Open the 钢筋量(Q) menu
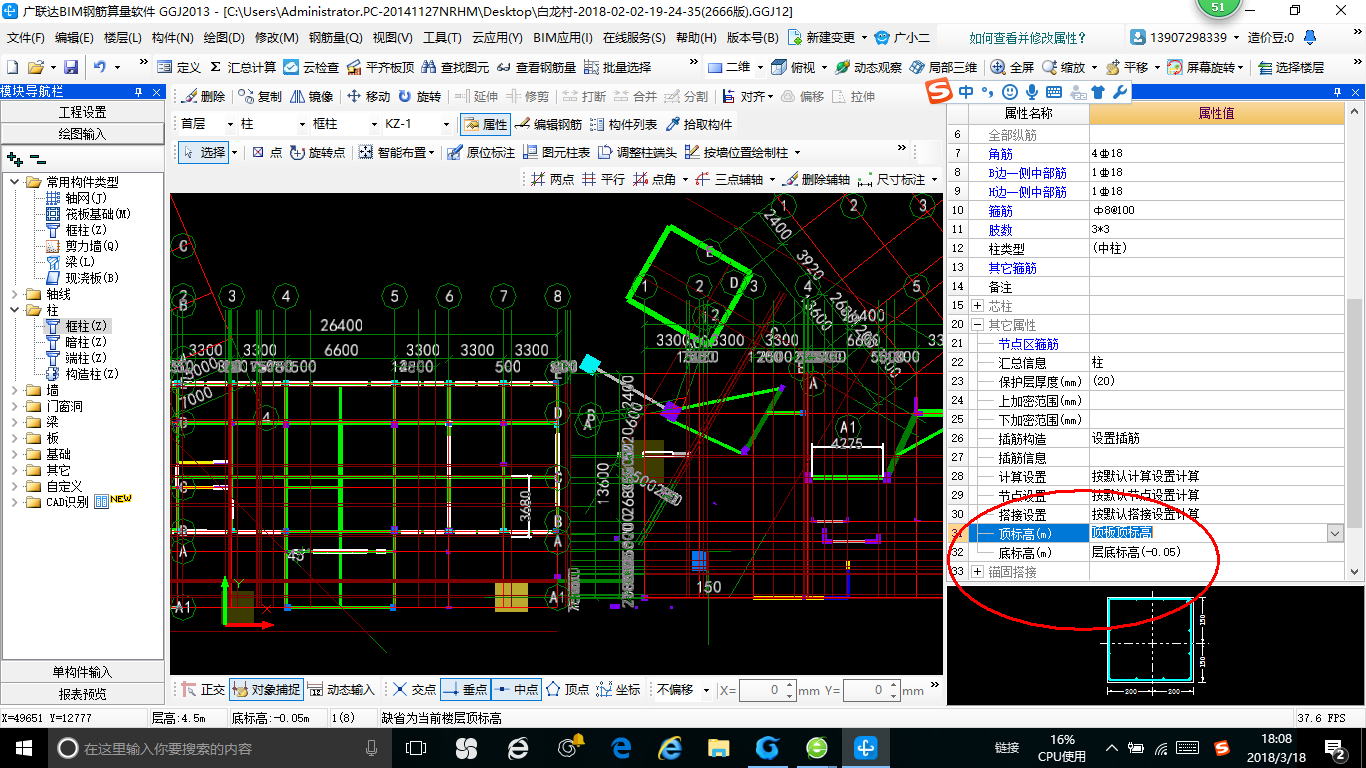Screen dimensions: 1366x768 click(x=335, y=38)
